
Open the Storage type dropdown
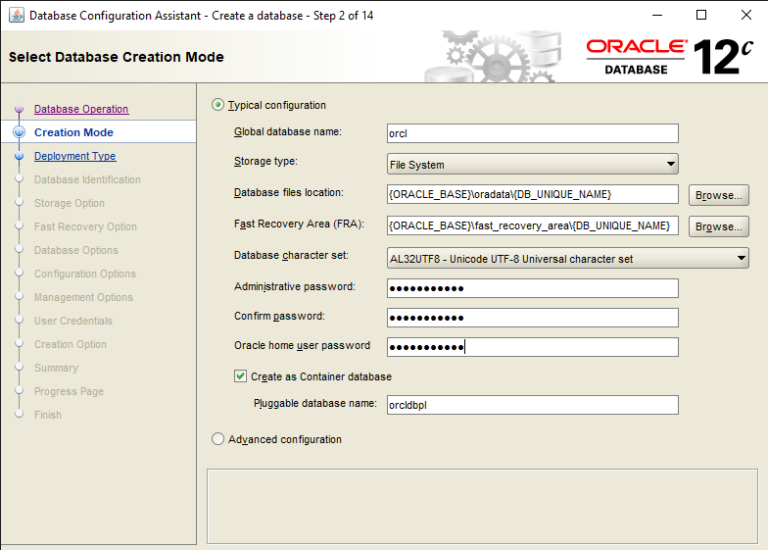pos(532,164)
